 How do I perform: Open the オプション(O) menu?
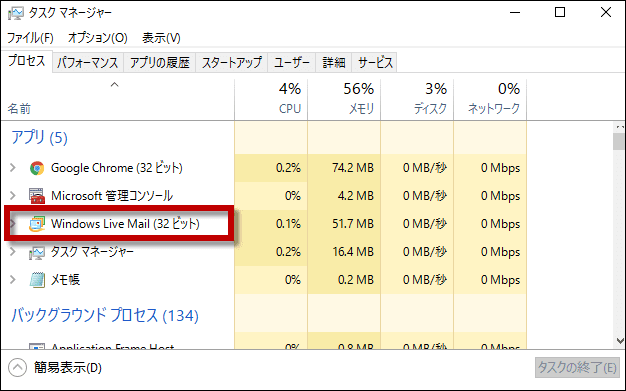pos(97,38)
